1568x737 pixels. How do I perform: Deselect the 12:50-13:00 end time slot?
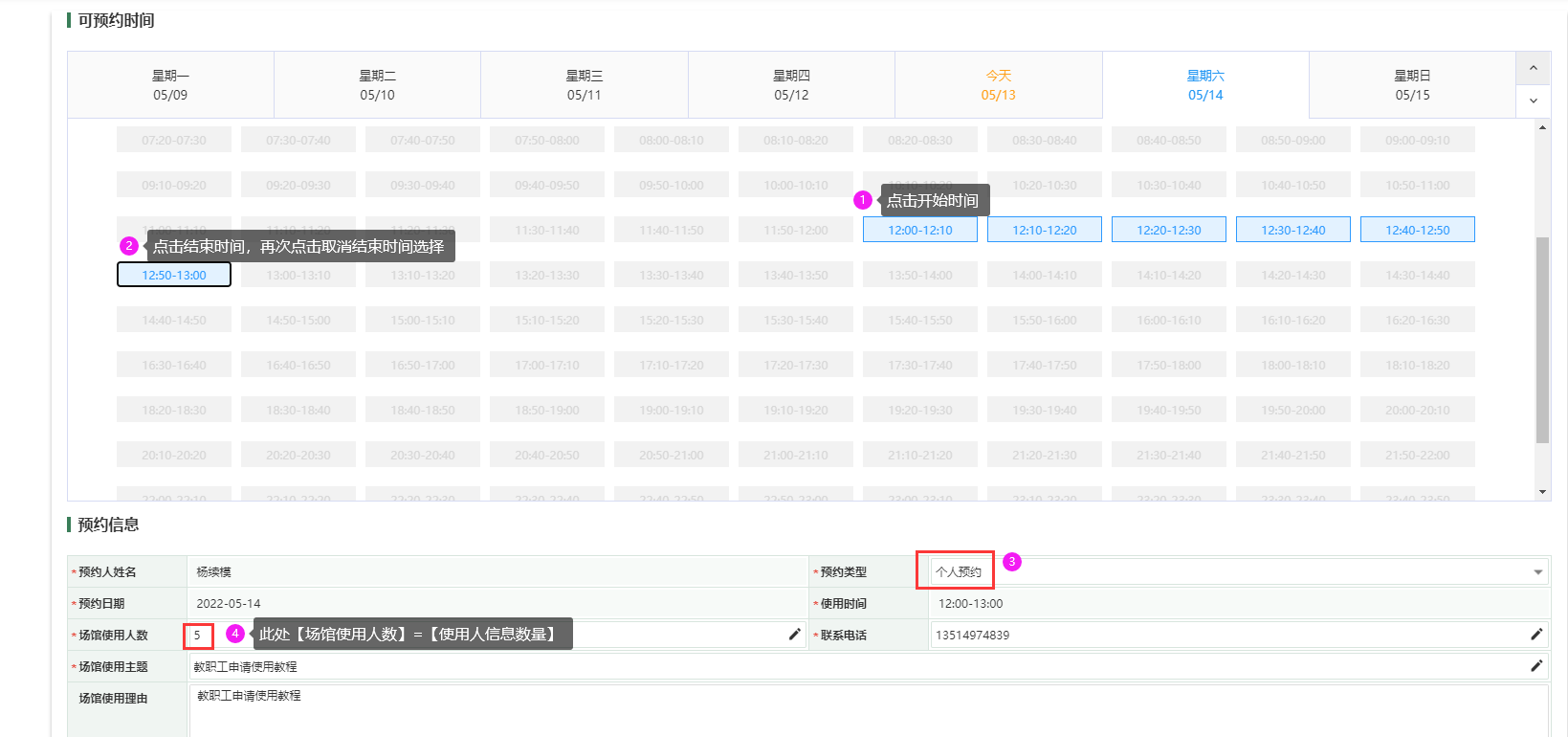pyautogui.click(x=174, y=275)
